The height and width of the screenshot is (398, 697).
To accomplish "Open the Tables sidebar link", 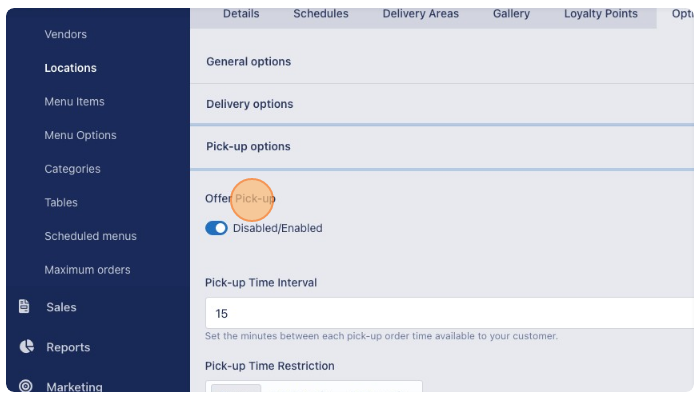I will click(x=61, y=203).
